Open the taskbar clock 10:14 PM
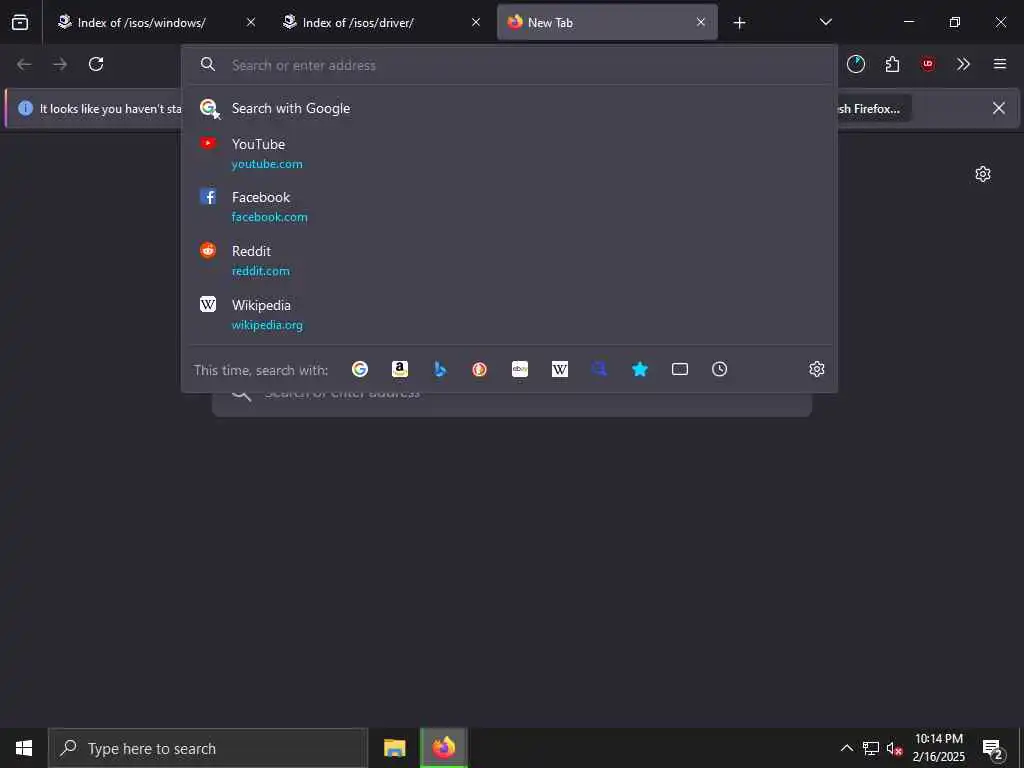 (938, 748)
